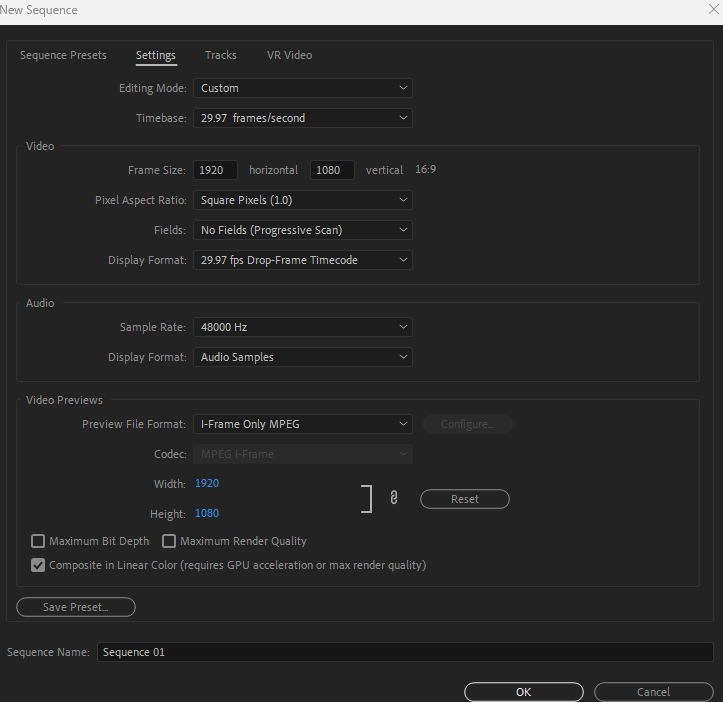This screenshot has width=723, height=702.
Task: Click the Reset preview size button
Action: pyautogui.click(x=465, y=499)
